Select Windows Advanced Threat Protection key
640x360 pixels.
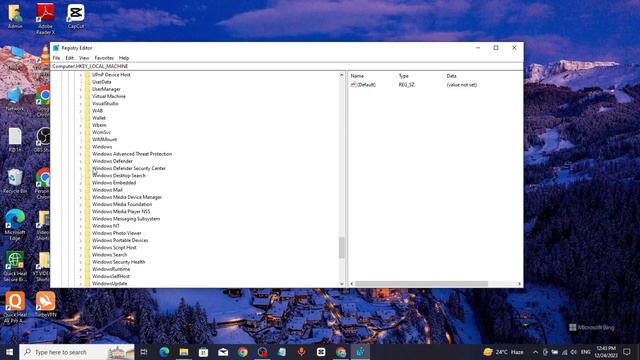pos(132,154)
